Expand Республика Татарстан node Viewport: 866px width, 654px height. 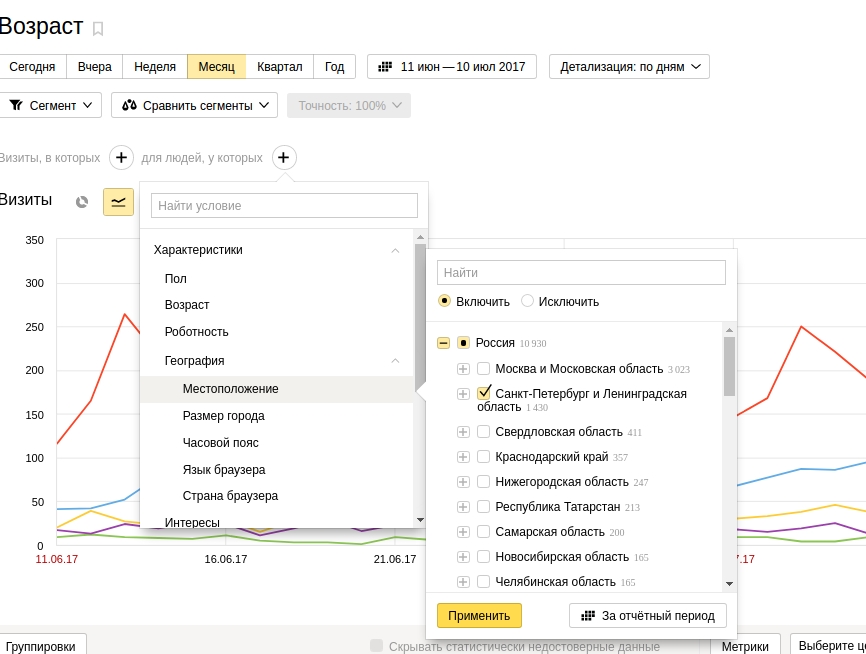coord(463,507)
